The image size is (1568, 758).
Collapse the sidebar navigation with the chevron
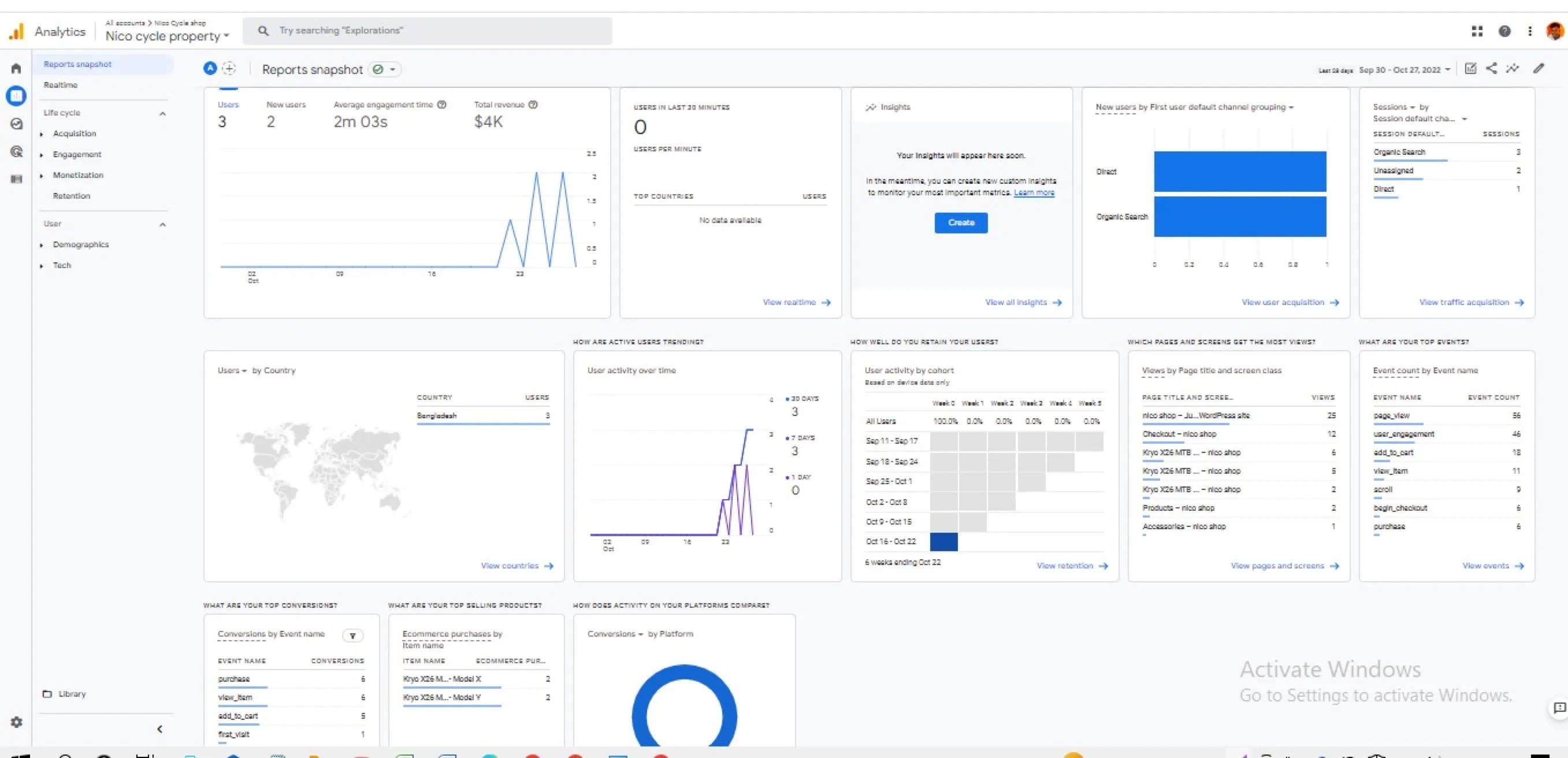point(159,729)
